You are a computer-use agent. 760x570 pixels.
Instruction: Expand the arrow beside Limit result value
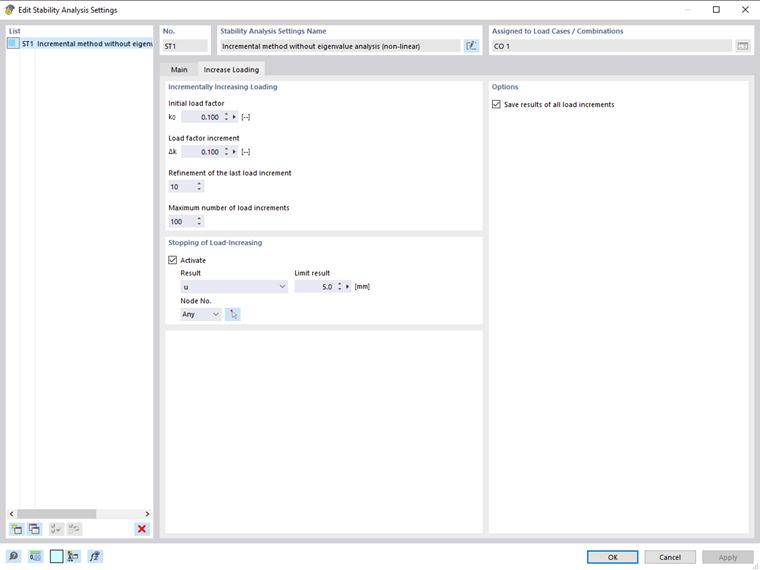pos(348,287)
